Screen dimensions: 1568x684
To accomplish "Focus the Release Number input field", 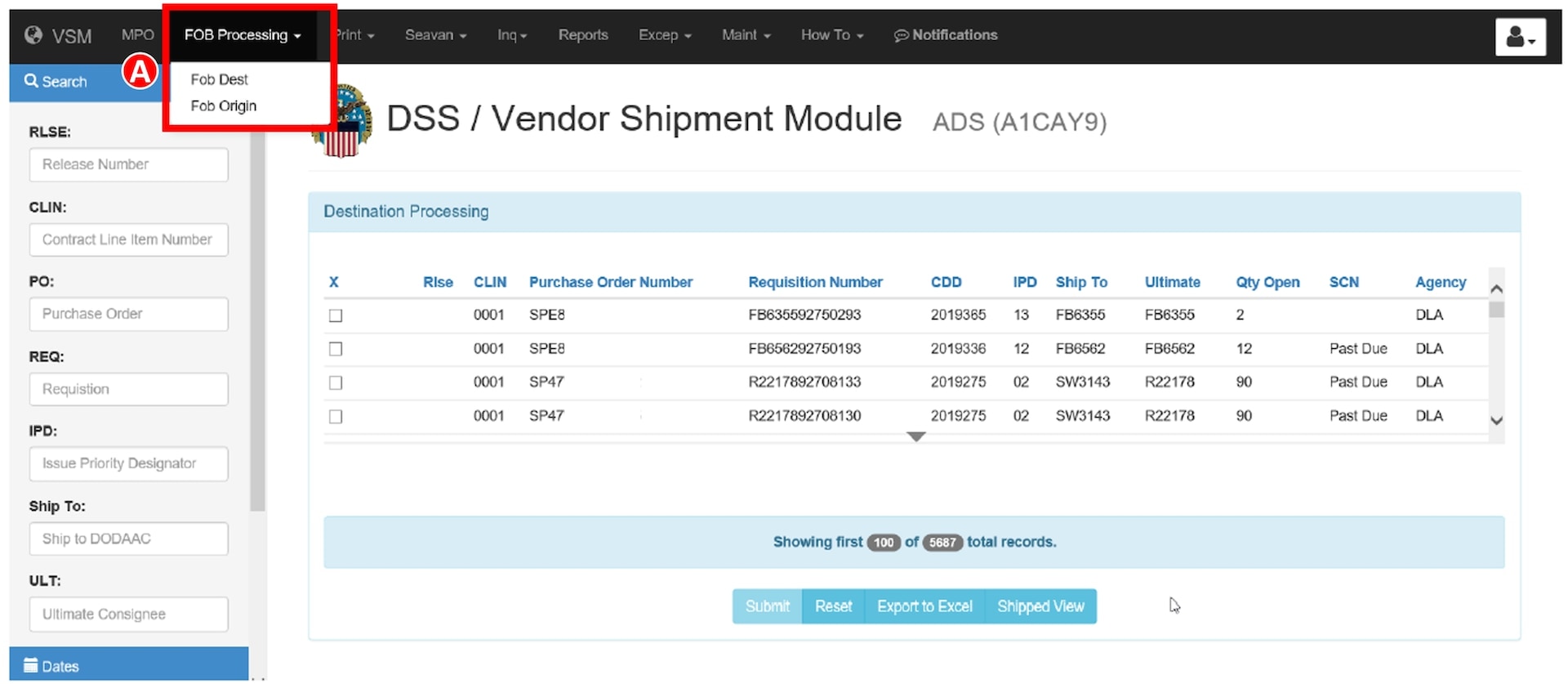I will (129, 164).
